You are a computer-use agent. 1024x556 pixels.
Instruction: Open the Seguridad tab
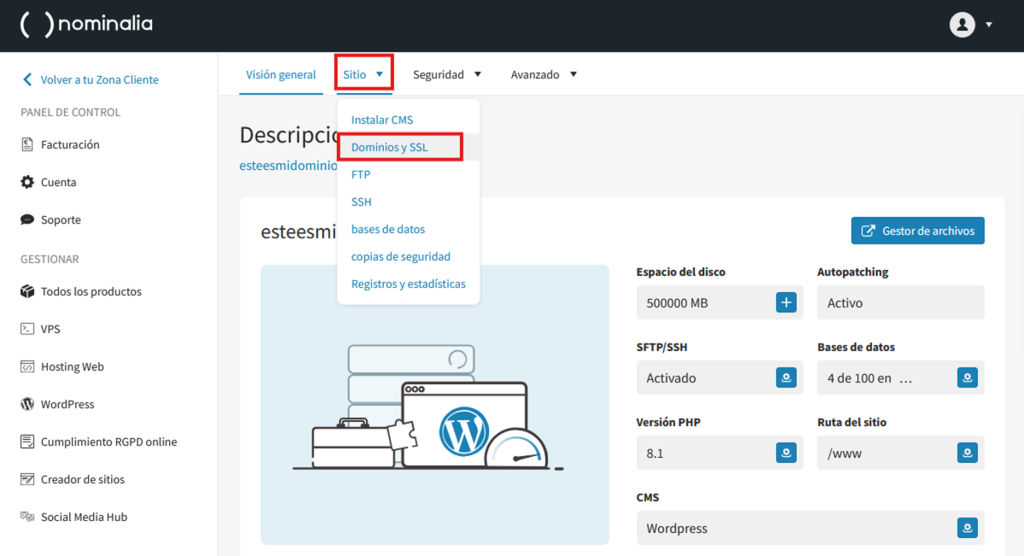click(438, 74)
